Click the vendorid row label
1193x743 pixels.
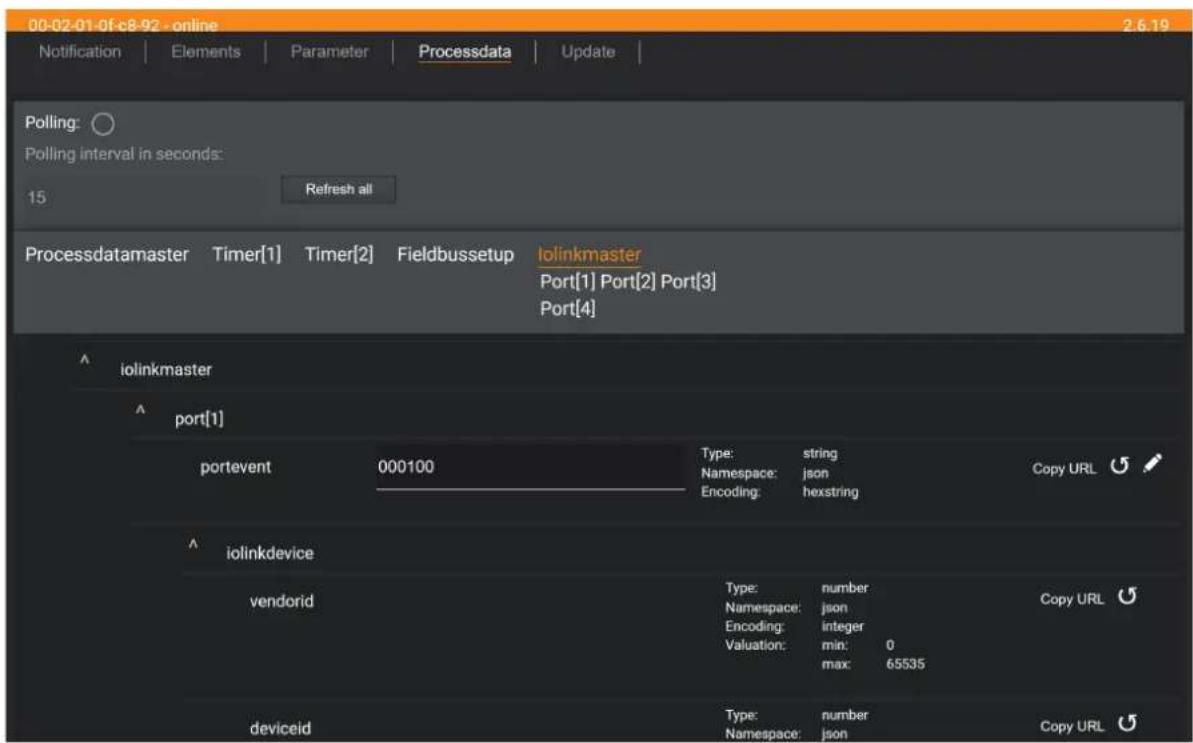(282, 601)
